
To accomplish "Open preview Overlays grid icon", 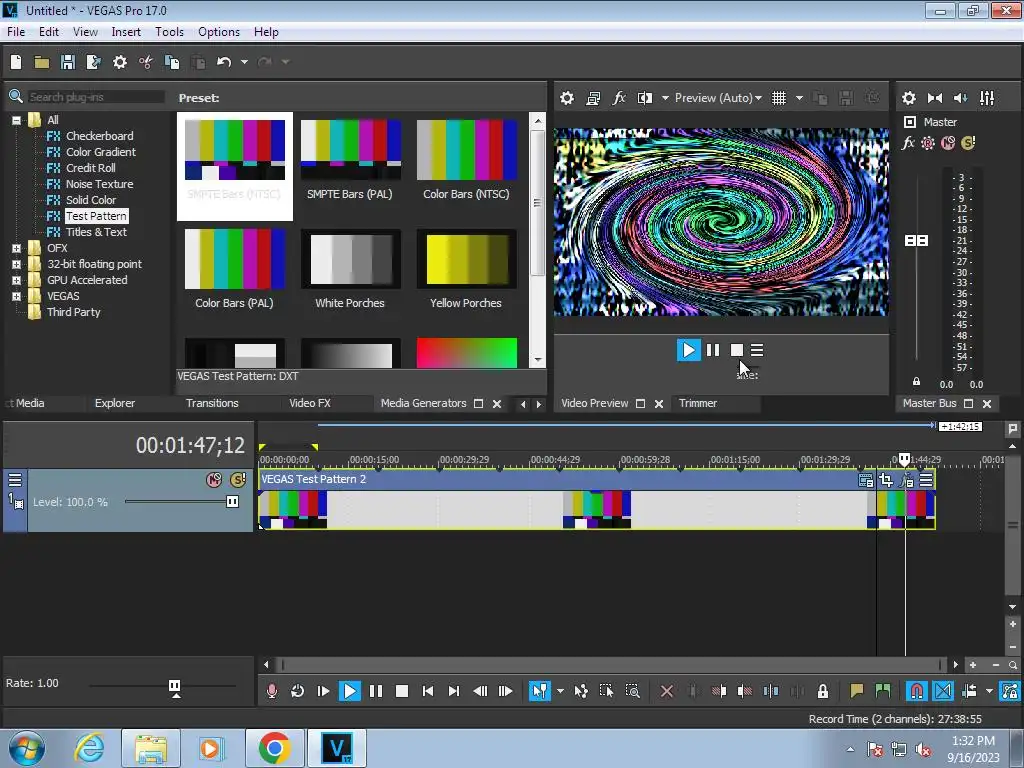I will 778,98.
